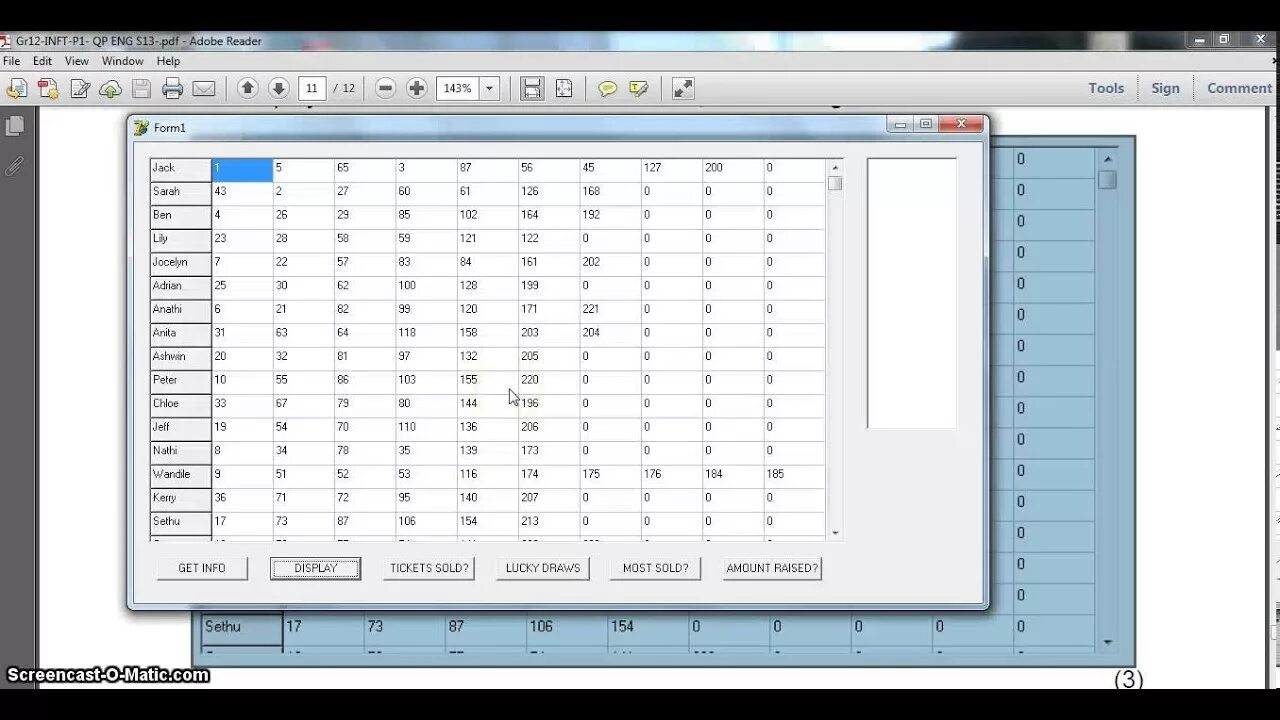Click the Open file toolbar icon
The image size is (1280, 720).
(17, 88)
